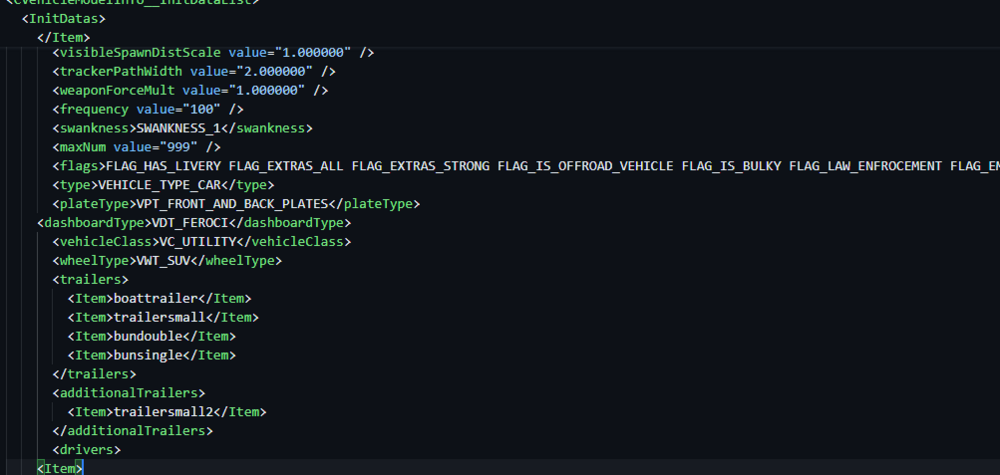Click VEHICLE_TYPE_CAR text
The image size is (1000, 475).
(x=159, y=185)
